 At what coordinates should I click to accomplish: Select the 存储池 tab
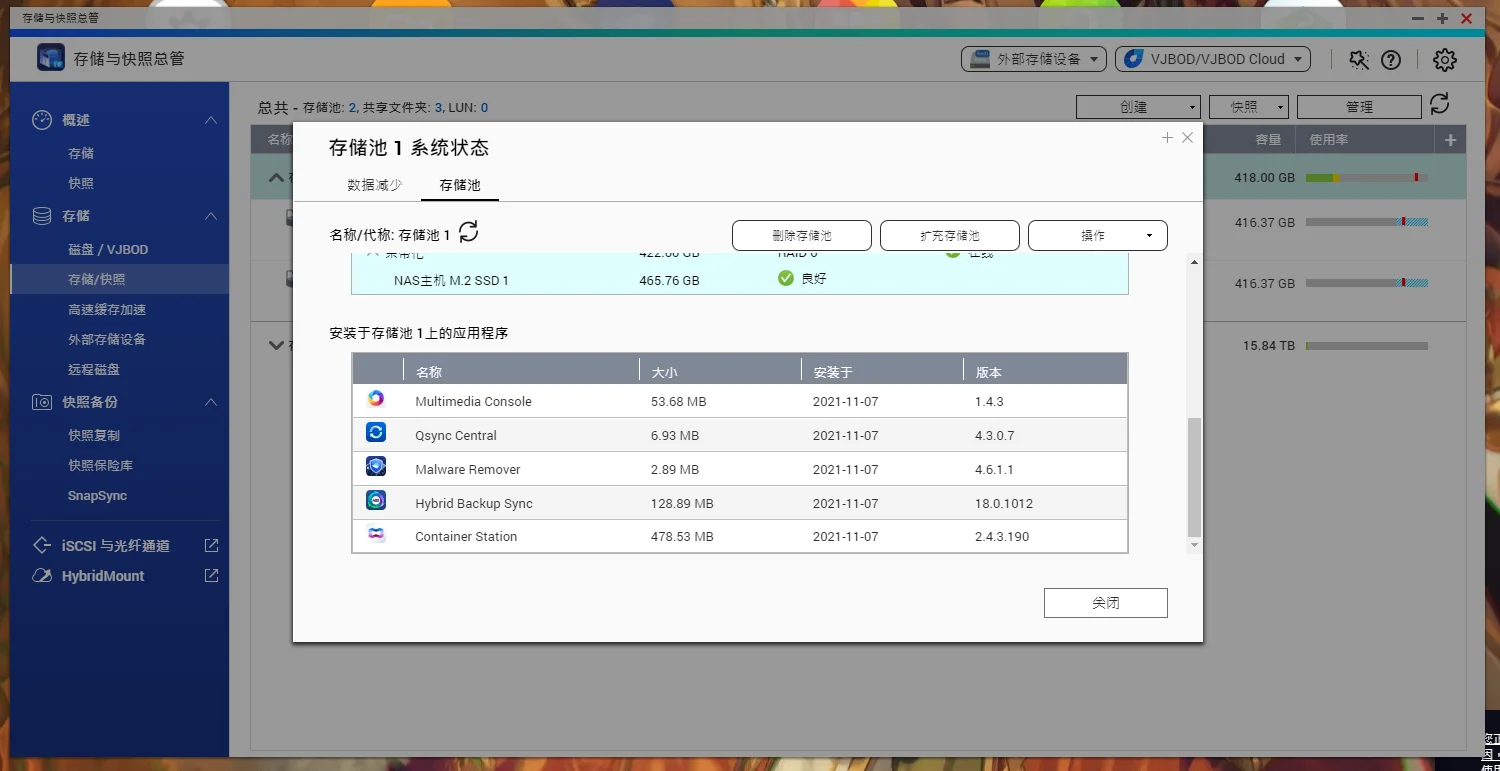(x=460, y=185)
